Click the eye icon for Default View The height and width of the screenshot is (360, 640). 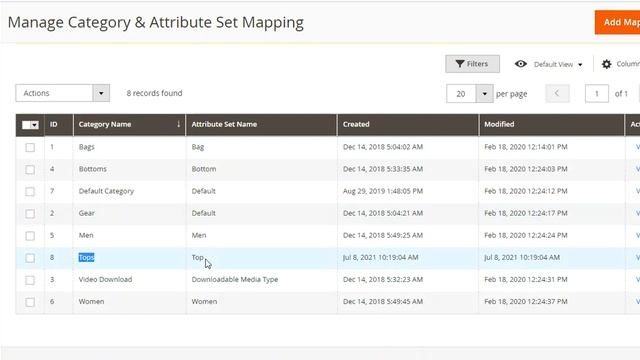pyautogui.click(x=520, y=64)
